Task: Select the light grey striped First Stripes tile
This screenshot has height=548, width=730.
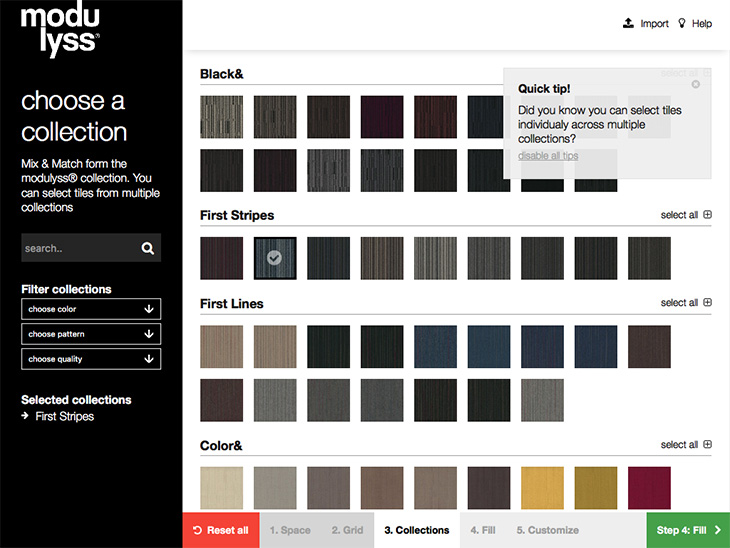Action: [x=435, y=258]
